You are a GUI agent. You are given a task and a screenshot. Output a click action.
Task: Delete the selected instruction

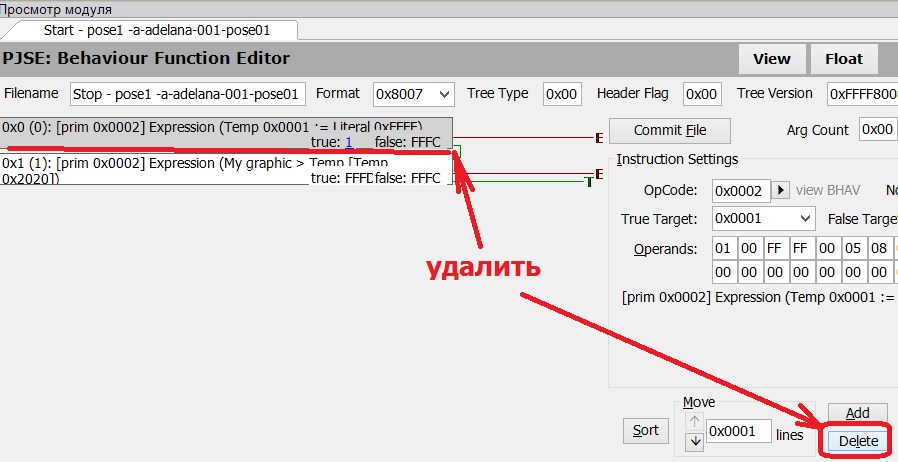point(858,441)
